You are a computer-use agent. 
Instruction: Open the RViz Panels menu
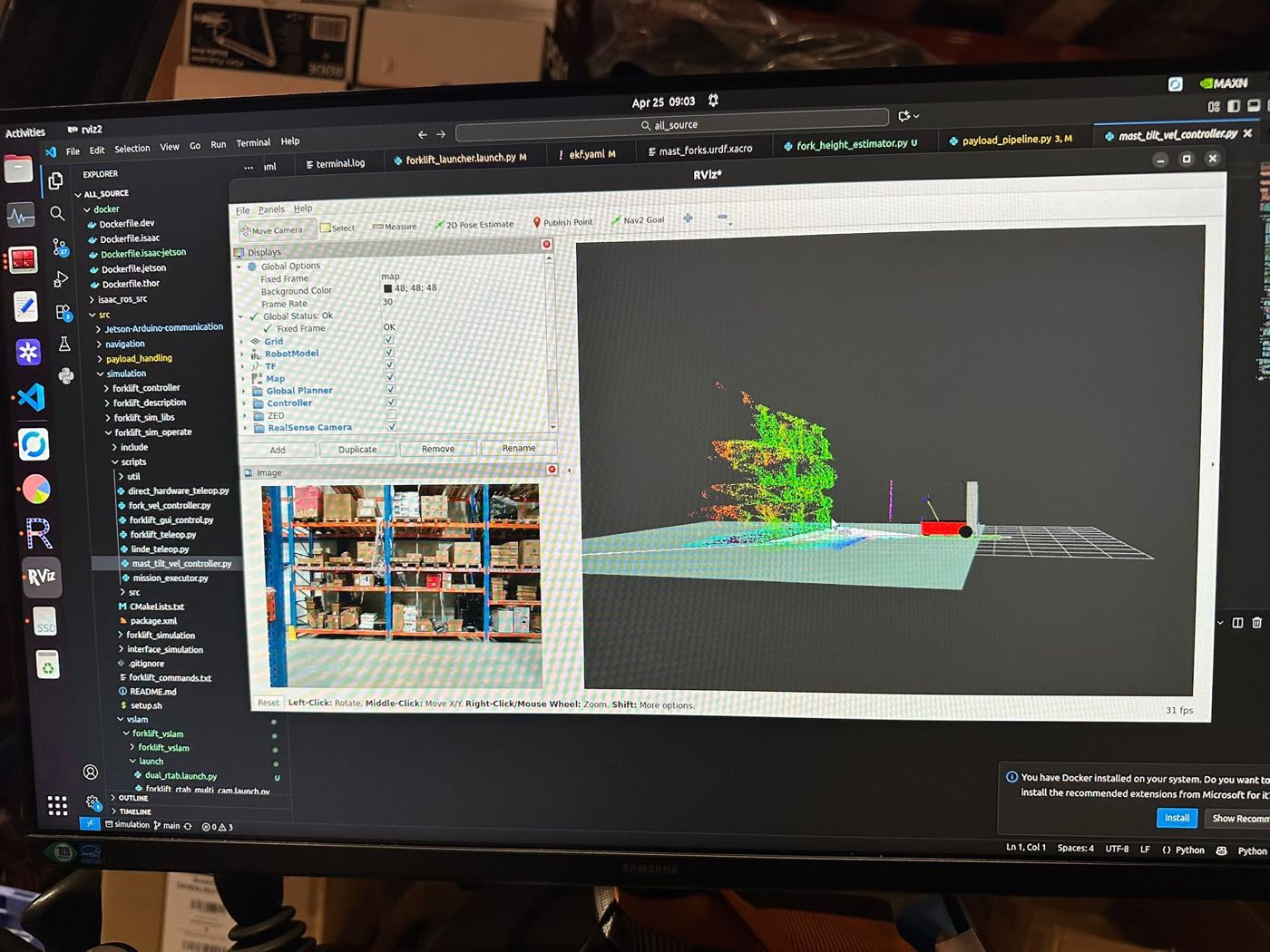(271, 209)
